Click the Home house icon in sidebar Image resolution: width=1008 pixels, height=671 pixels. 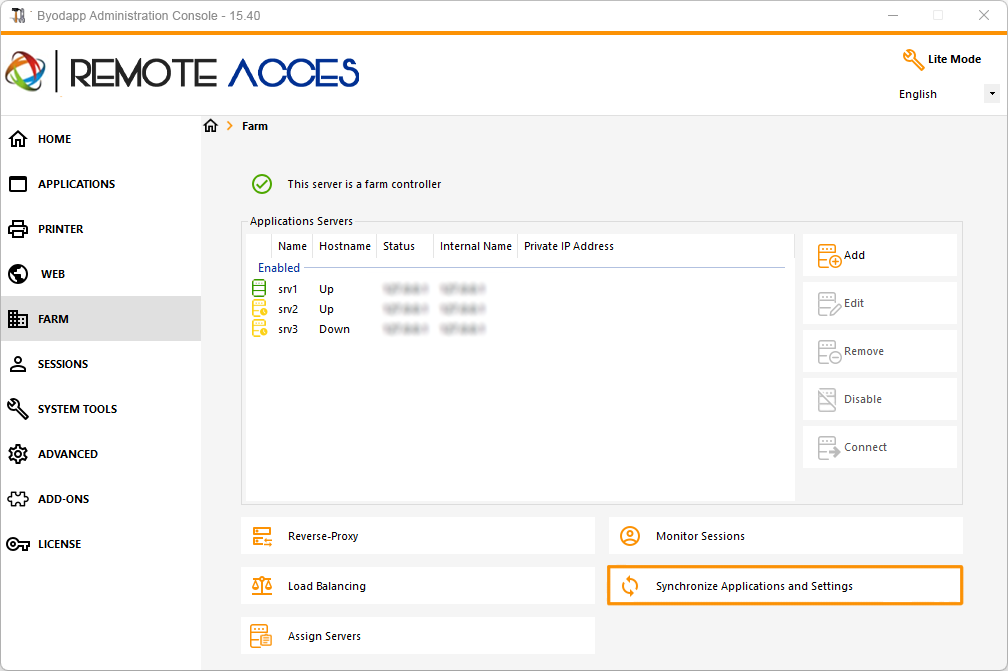pyautogui.click(x=18, y=139)
